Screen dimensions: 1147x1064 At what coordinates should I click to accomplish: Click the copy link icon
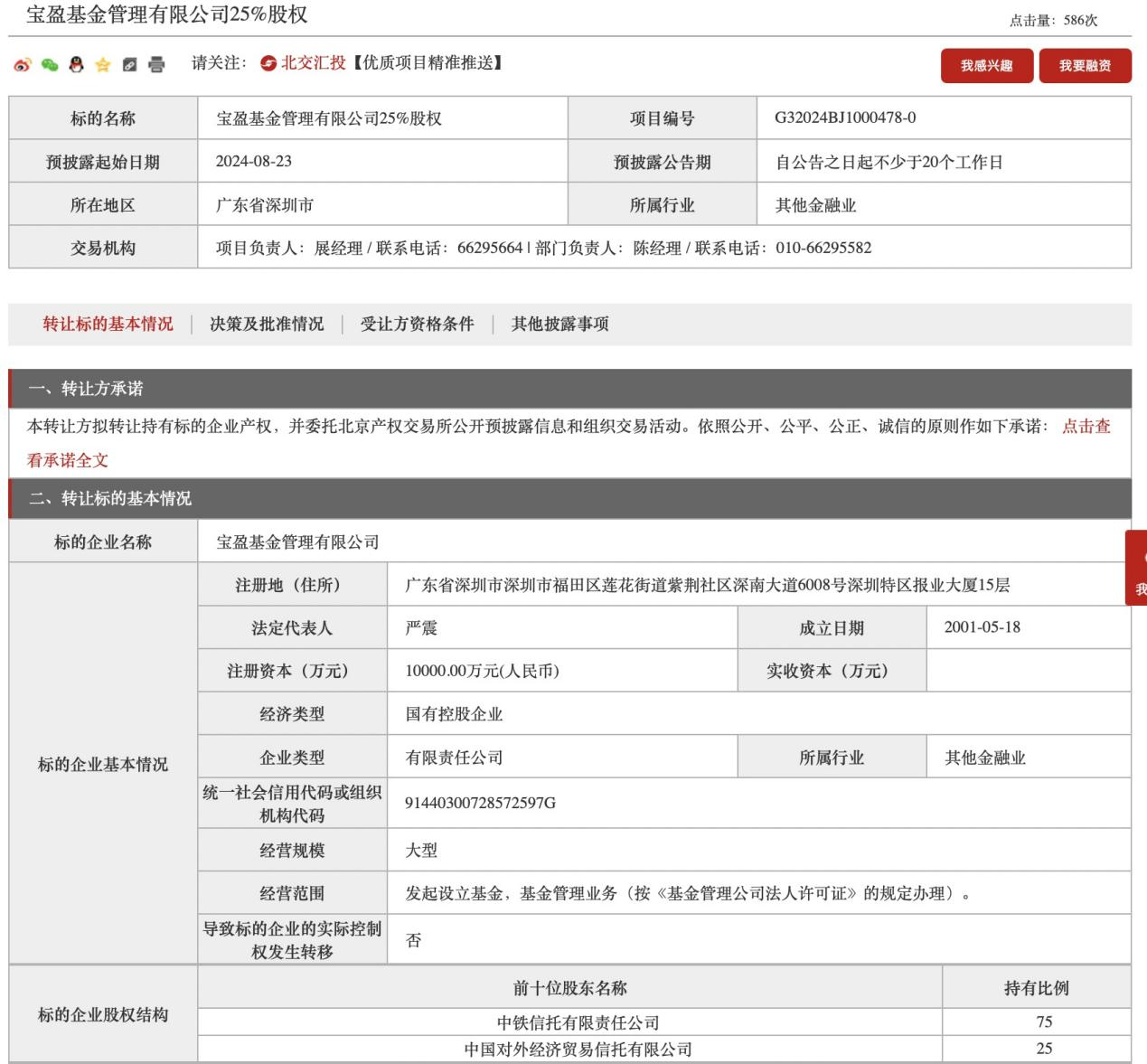pyautogui.click(x=129, y=65)
